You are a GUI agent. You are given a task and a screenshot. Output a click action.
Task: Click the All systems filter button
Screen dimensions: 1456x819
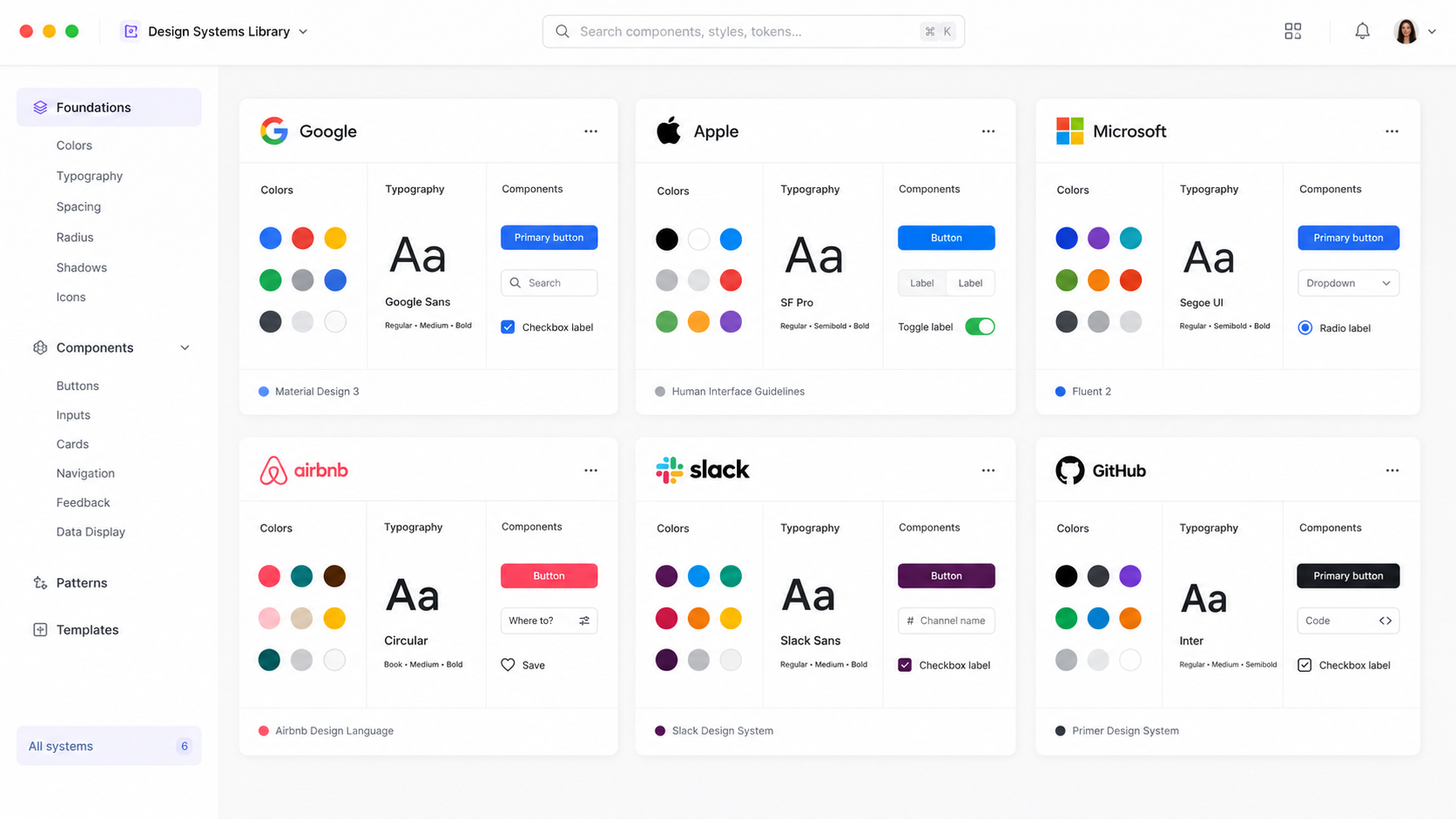tap(109, 746)
